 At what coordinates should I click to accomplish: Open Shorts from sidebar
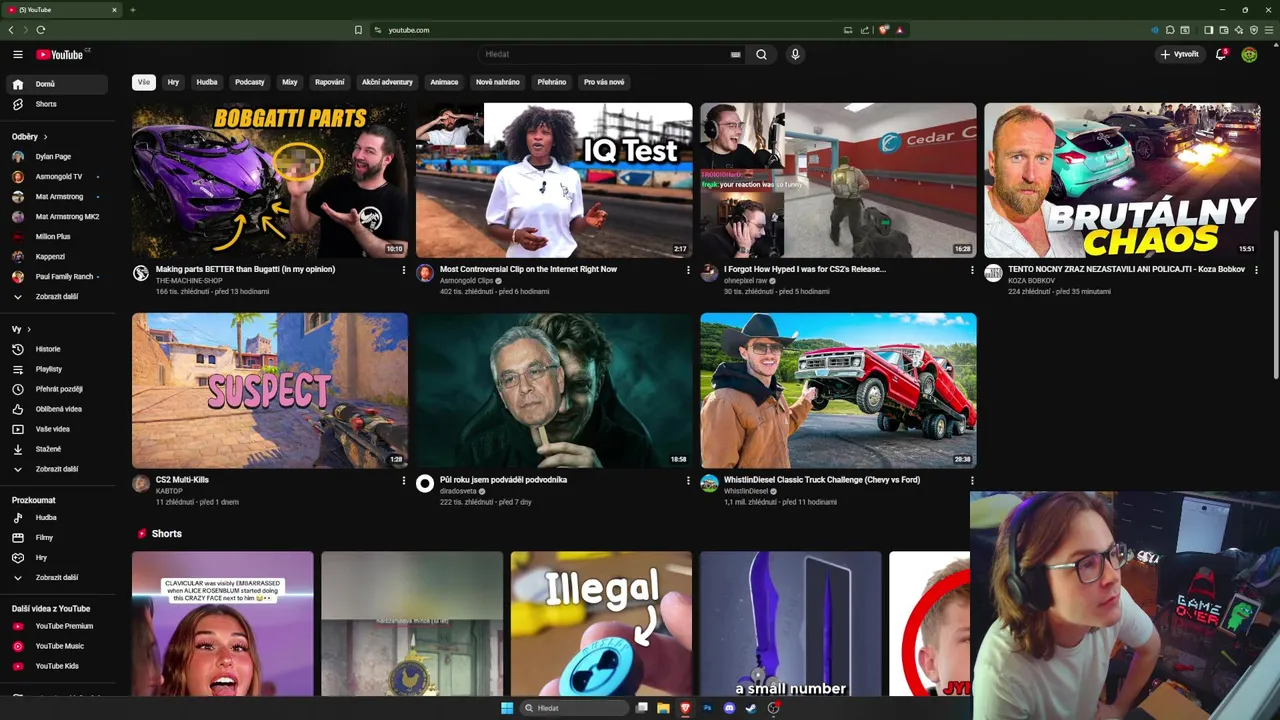pyautogui.click(x=56, y=104)
